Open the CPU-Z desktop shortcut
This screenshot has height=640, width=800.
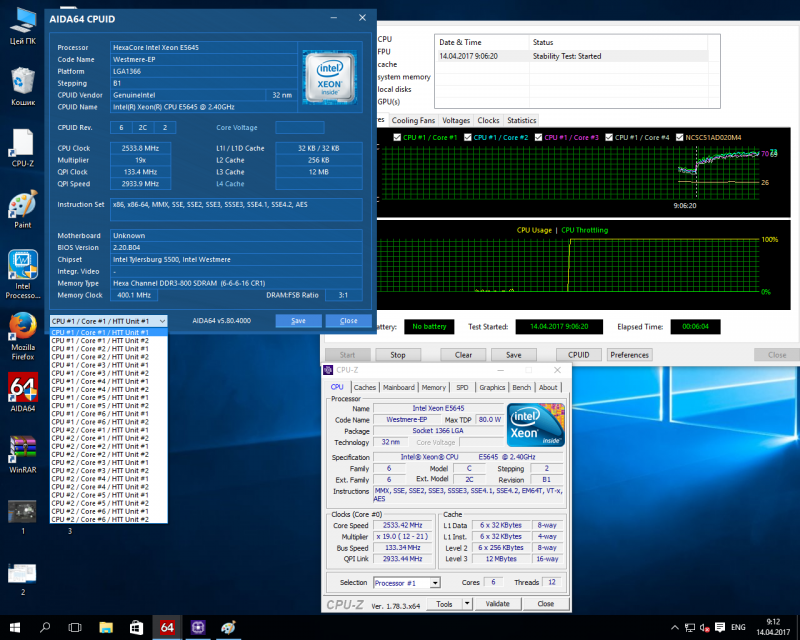(x=22, y=145)
